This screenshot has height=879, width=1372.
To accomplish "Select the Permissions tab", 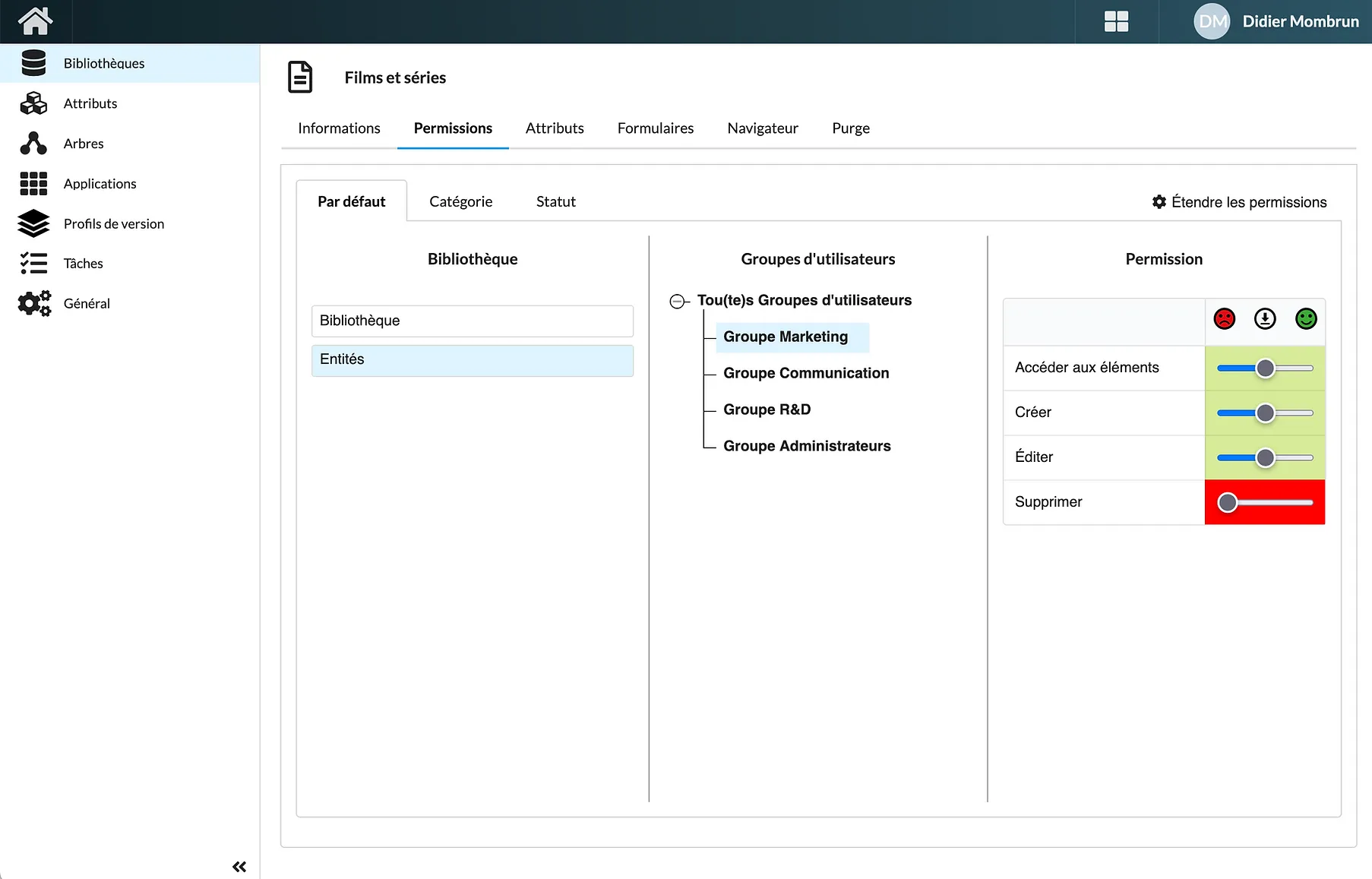I will click(x=453, y=128).
